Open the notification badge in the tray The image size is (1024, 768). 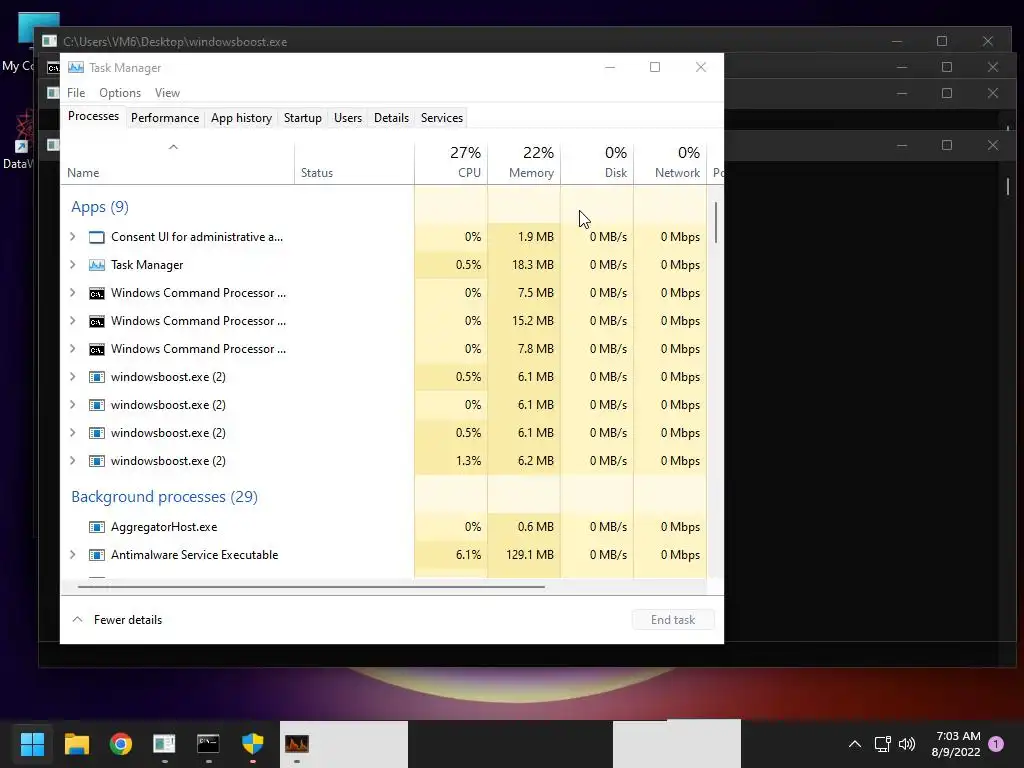[x=996, y=743]
